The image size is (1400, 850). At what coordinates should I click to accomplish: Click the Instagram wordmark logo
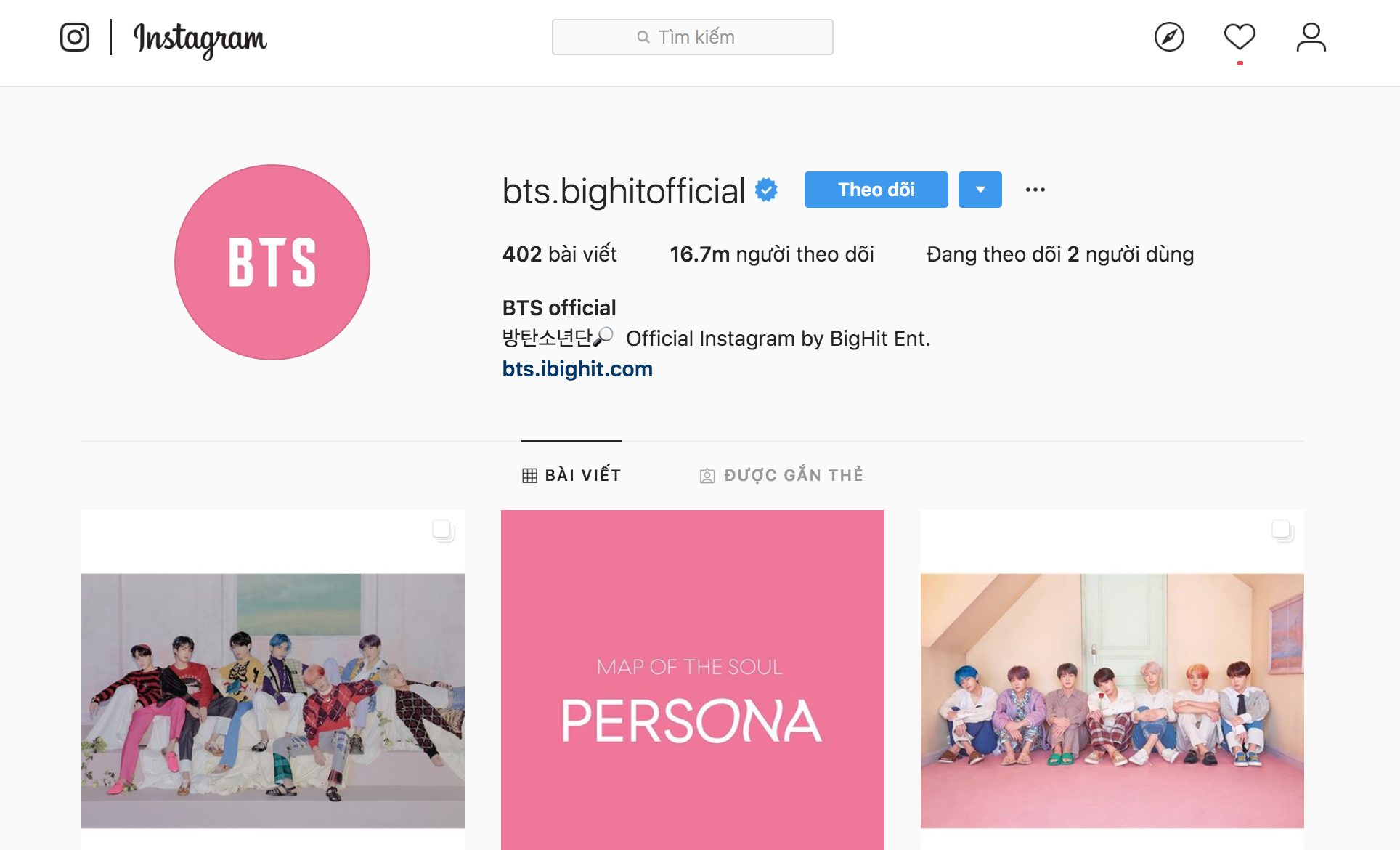(x=200, y=39)
